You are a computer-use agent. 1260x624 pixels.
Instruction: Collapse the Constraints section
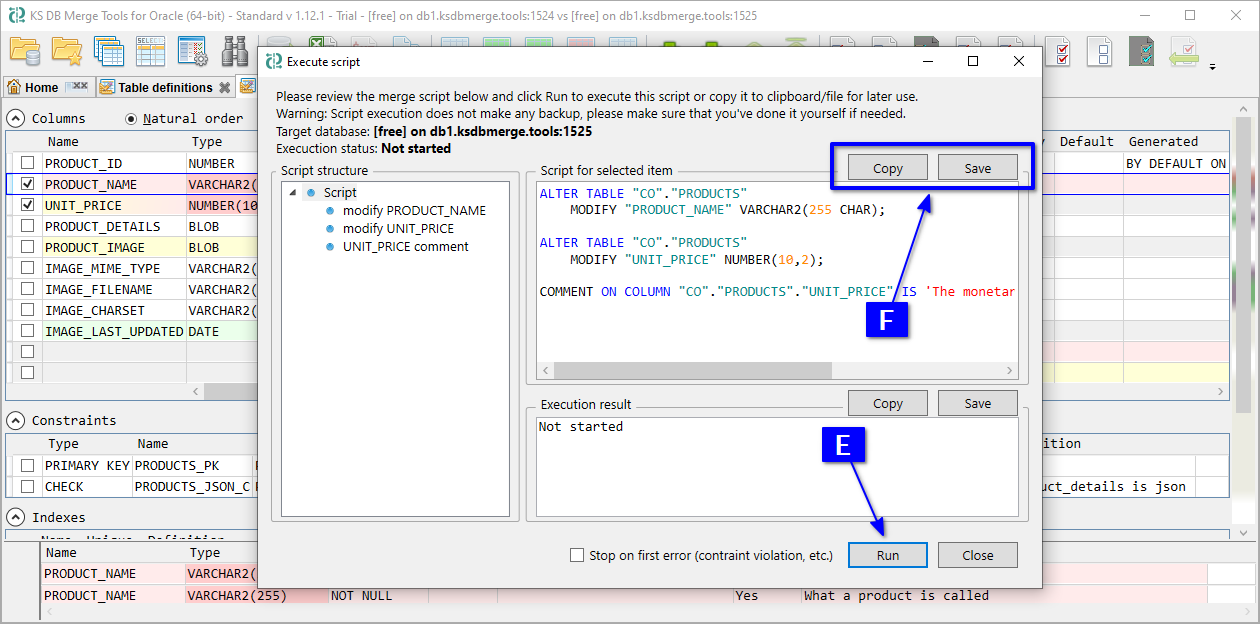[16, 421]
